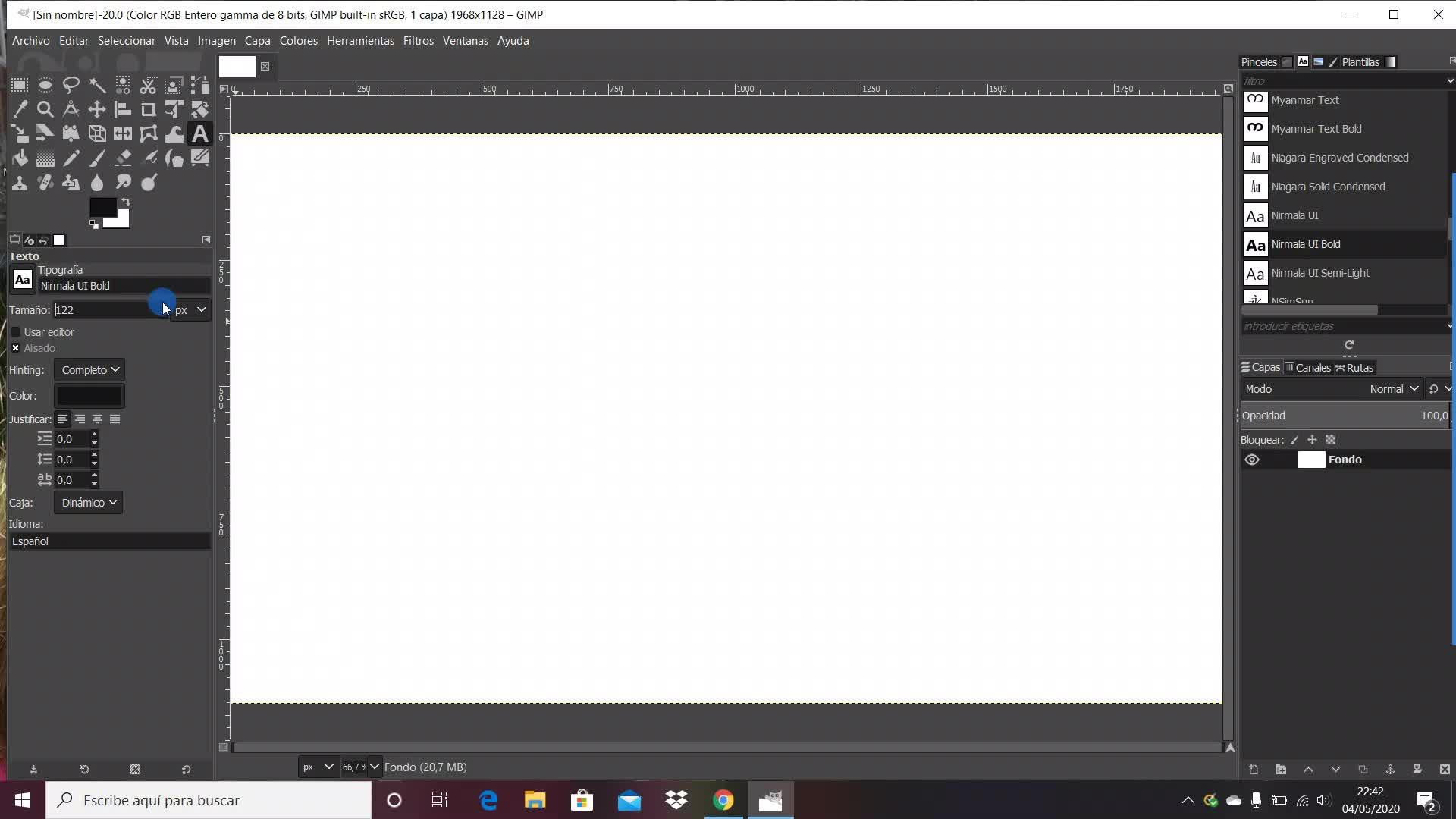Select the Bucket Fill tool
Image resolution: width=1456 pixels, height=819 pixels.
pyautogui.click(x=20, y=158)
